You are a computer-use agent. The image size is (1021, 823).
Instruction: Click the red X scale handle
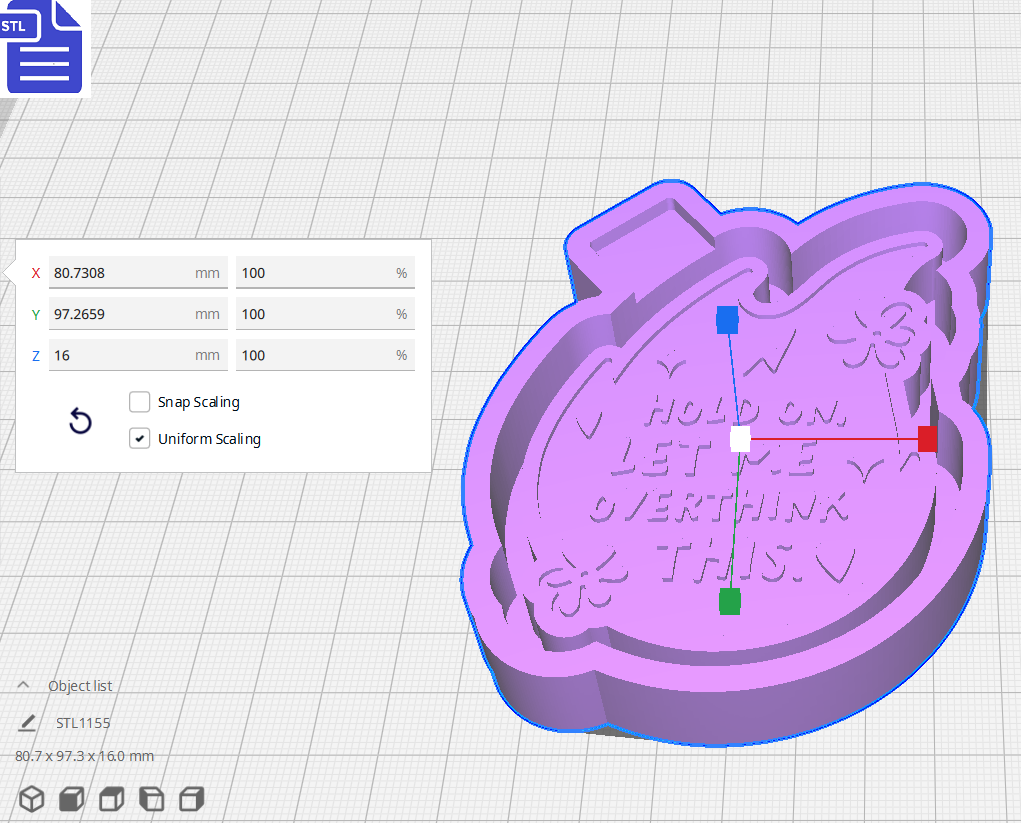tap(925, 437)
